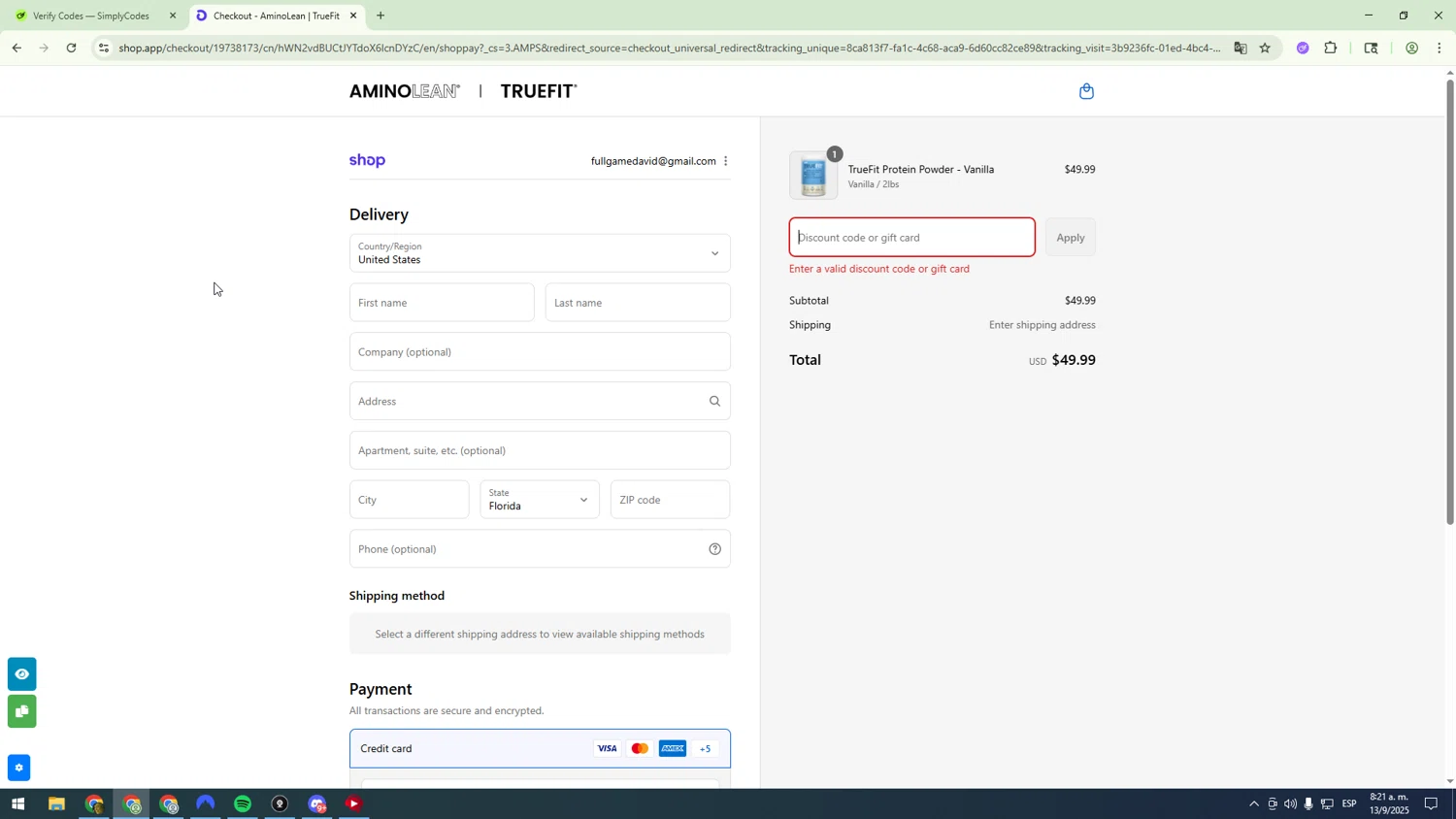The width and height of the screenshot is (1456, 819).
Task: Select the Checkout AminoLean TrueFit tab
Action: click(277, 16)
